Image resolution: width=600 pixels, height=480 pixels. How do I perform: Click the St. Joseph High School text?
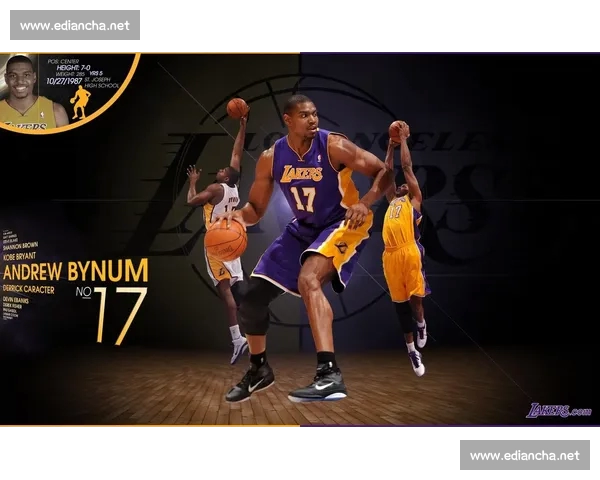pos(103,83)
